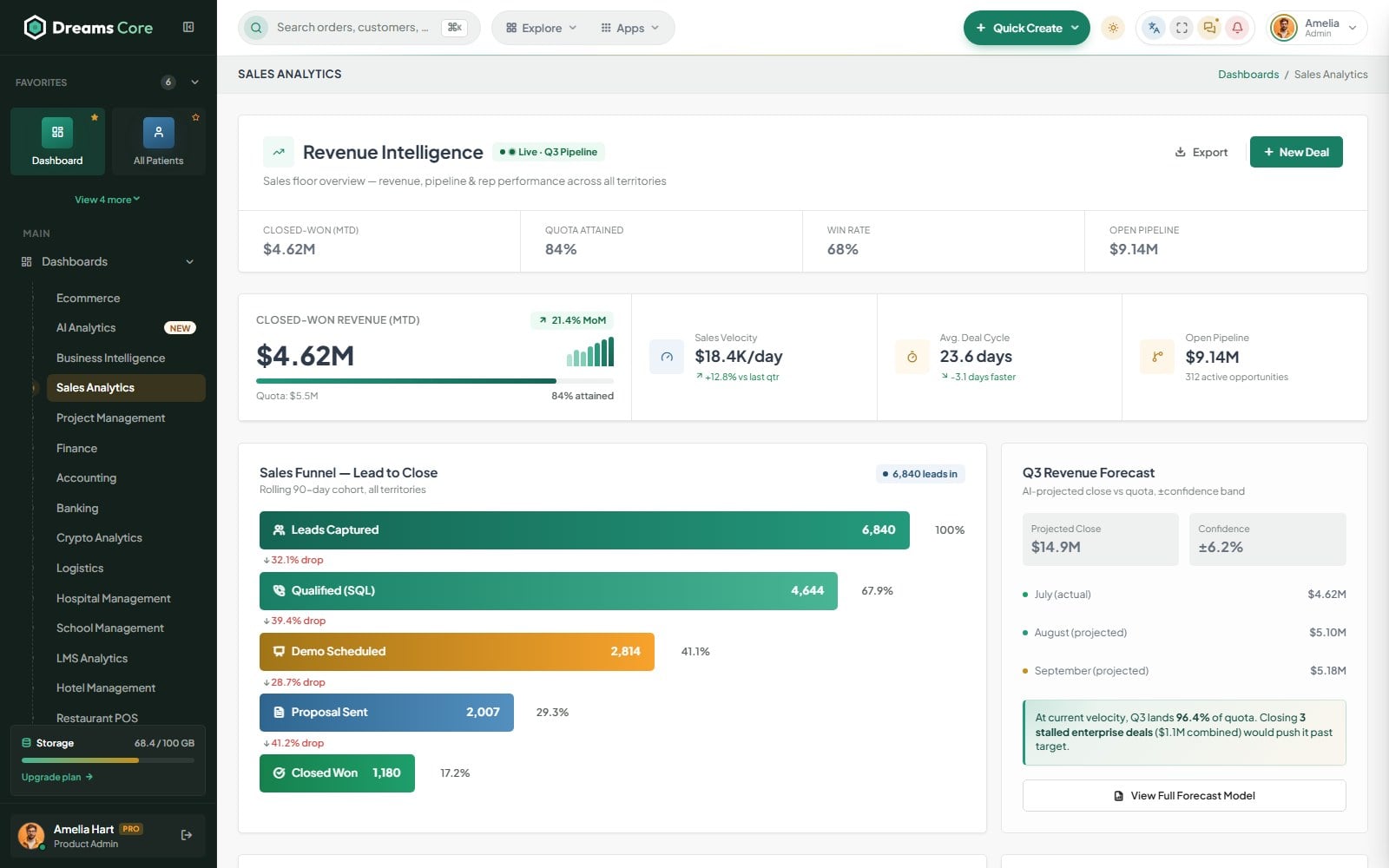Follow the Upgrade plan link
The image size is (1389, 868).
[57, 777]
